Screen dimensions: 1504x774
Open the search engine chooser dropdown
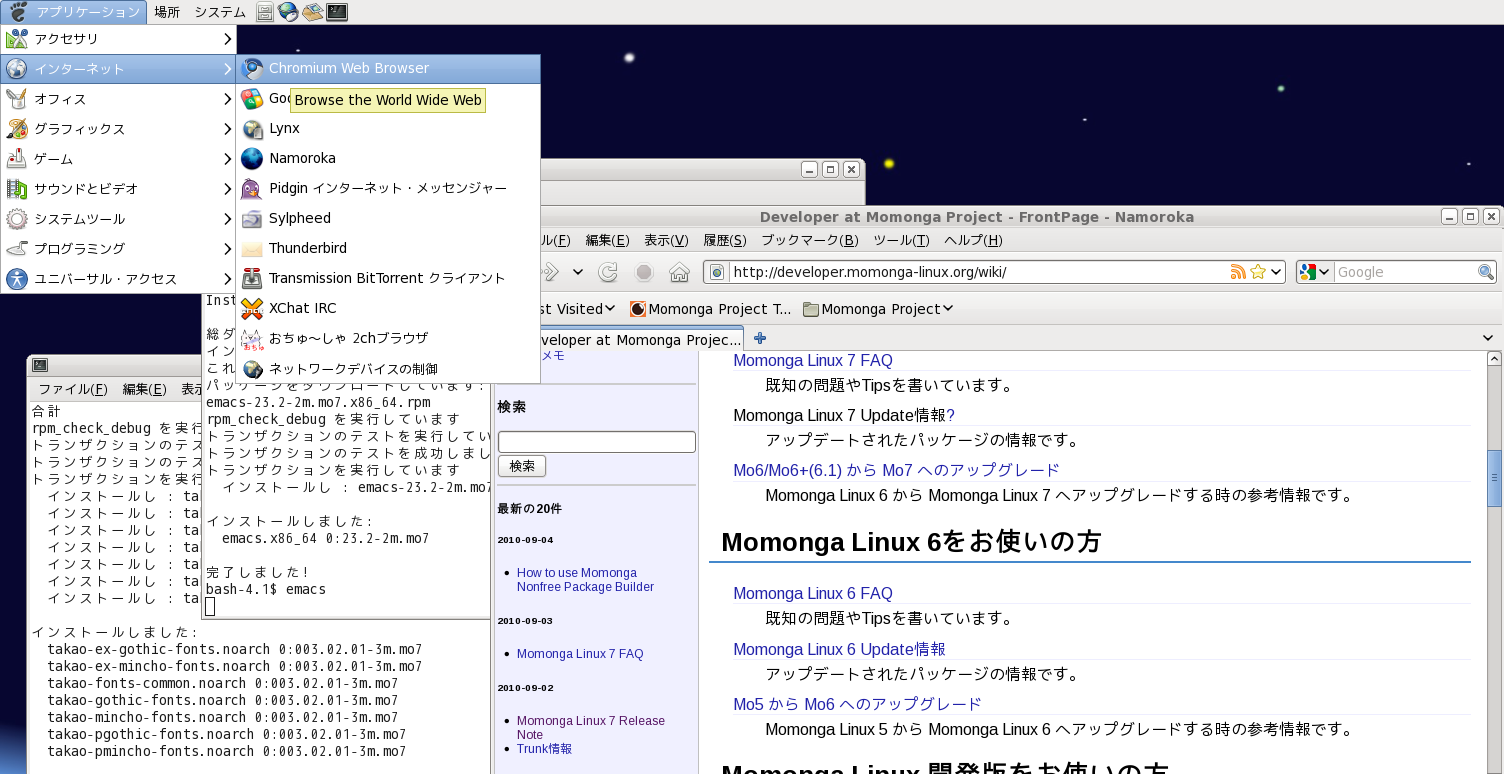tap(1315, 272)
